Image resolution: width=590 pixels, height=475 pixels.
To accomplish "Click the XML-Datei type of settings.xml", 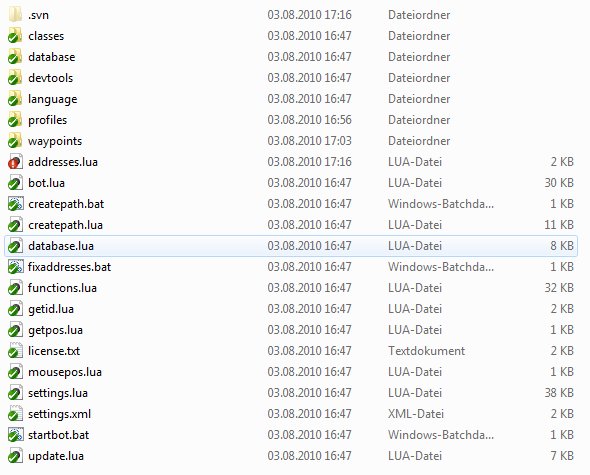I will [416, 414].
